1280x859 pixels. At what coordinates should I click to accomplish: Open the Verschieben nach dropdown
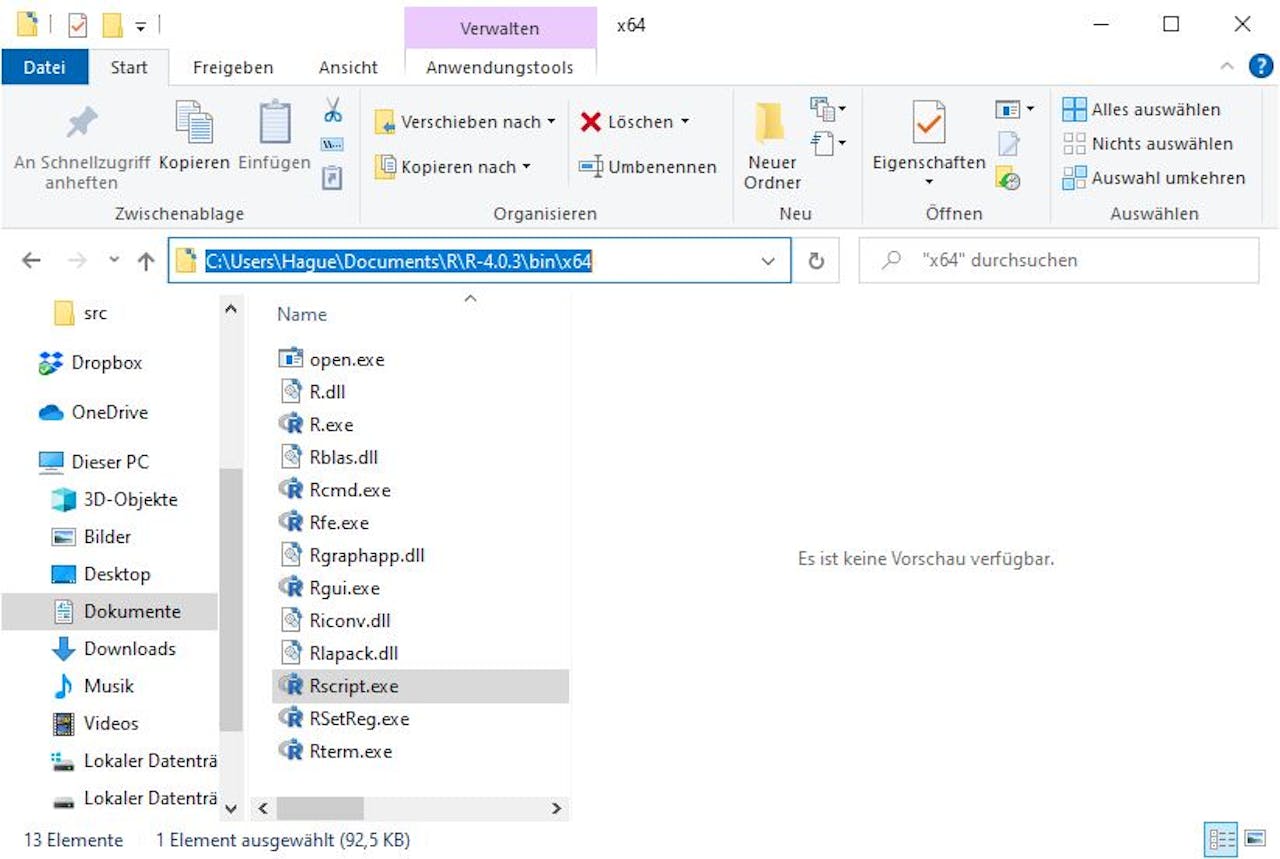(x=465, y=122)
